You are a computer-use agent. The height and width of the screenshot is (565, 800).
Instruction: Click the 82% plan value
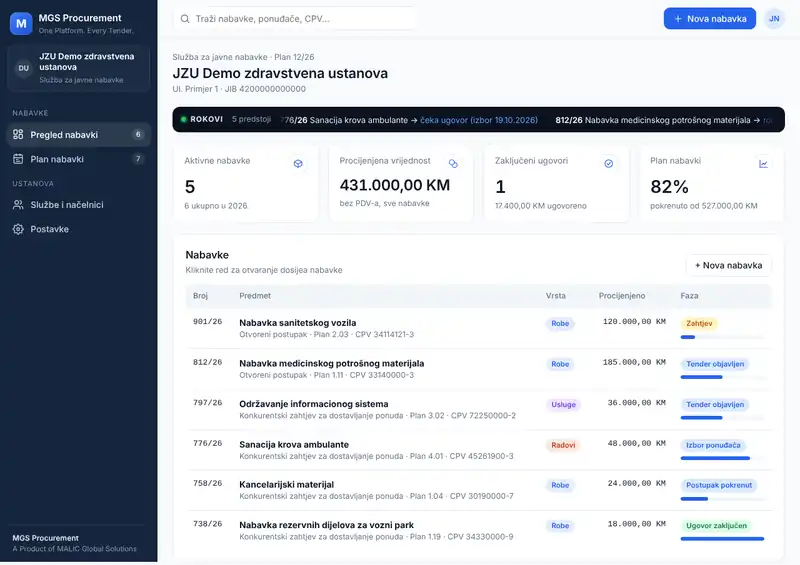(669, 187)
